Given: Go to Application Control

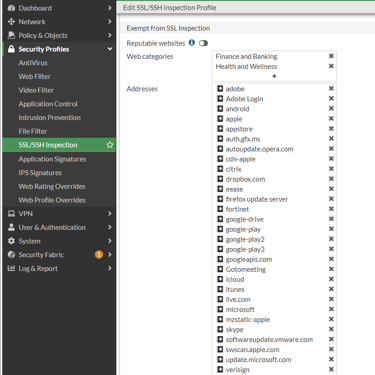Looking at the screenshot, I should (x=48, y=104).
